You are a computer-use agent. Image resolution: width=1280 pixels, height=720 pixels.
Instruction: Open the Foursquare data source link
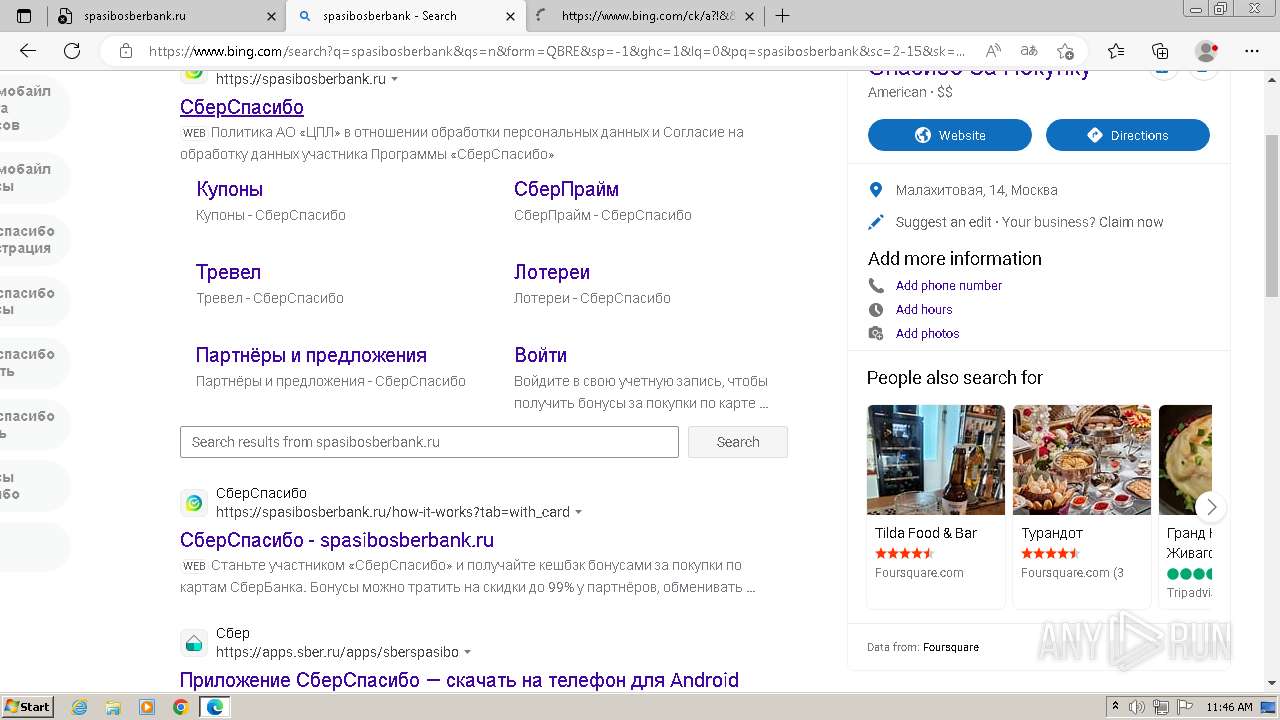tap(951, 647)
